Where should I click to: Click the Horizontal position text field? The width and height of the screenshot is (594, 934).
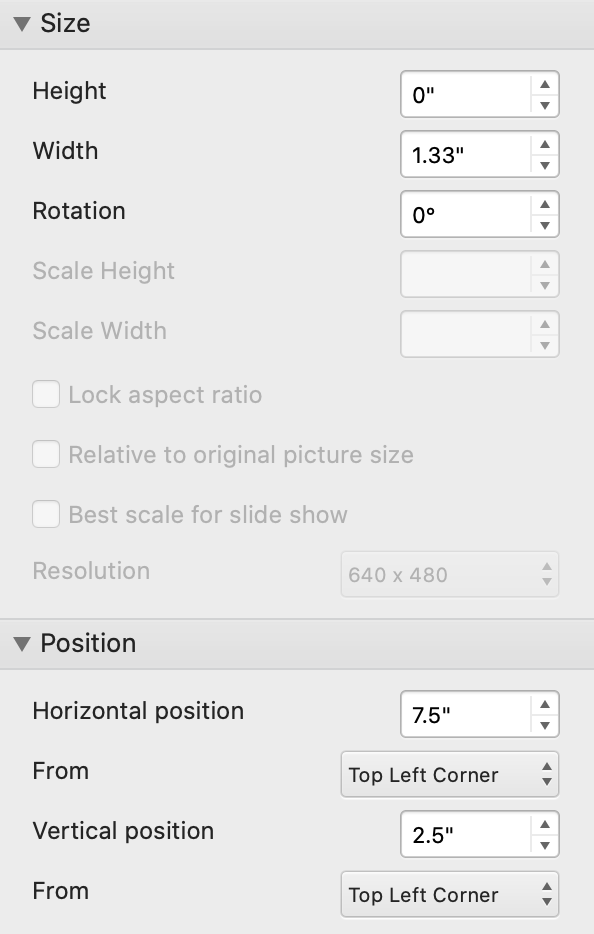(465, 714)
